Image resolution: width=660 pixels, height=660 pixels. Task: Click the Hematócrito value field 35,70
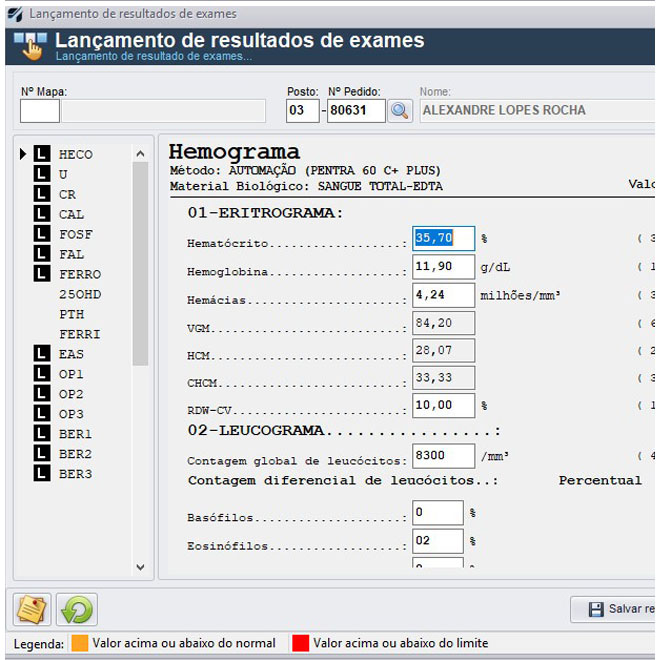click(x=444, y=238)
